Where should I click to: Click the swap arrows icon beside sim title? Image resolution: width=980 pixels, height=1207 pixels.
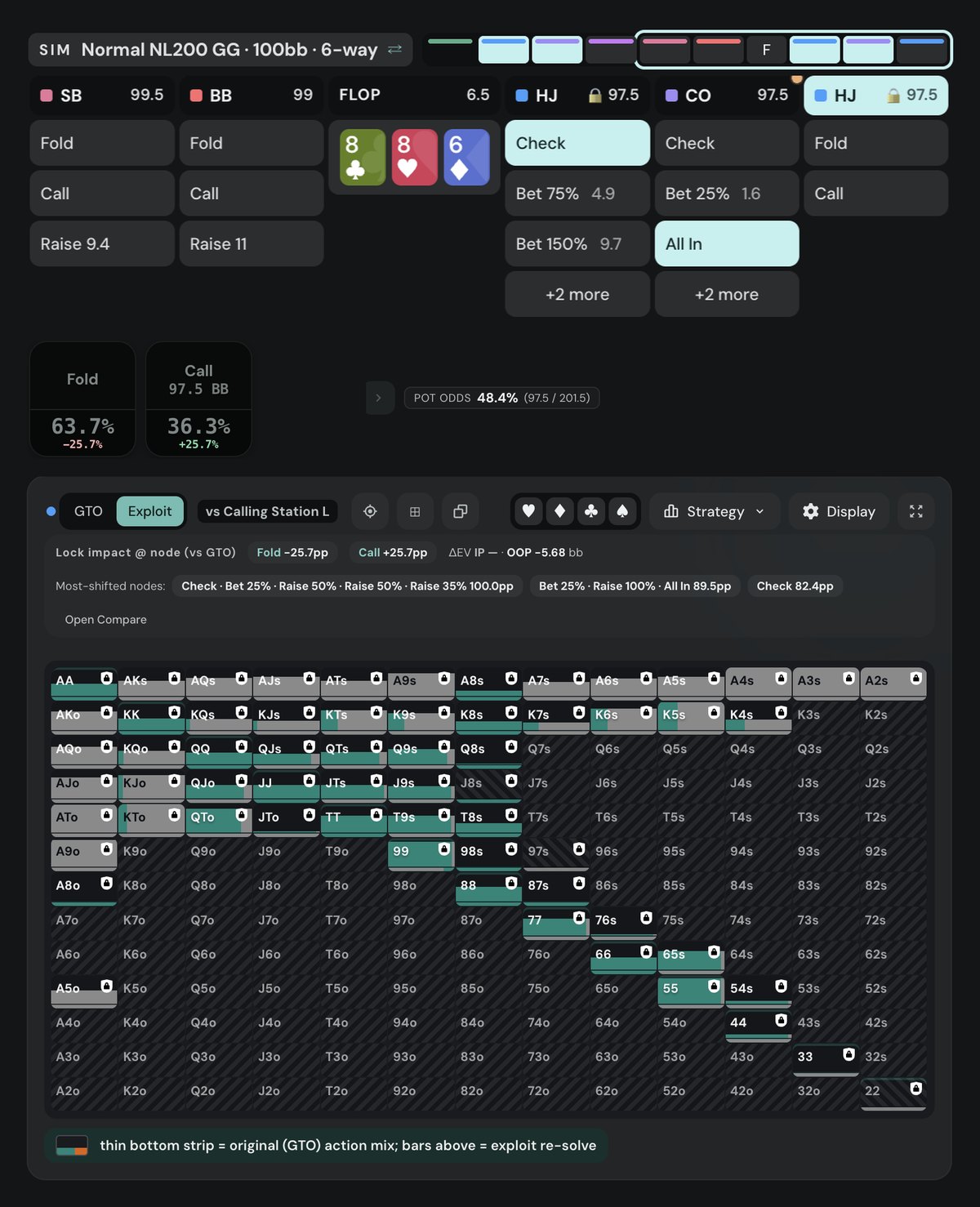click(394, 50)
